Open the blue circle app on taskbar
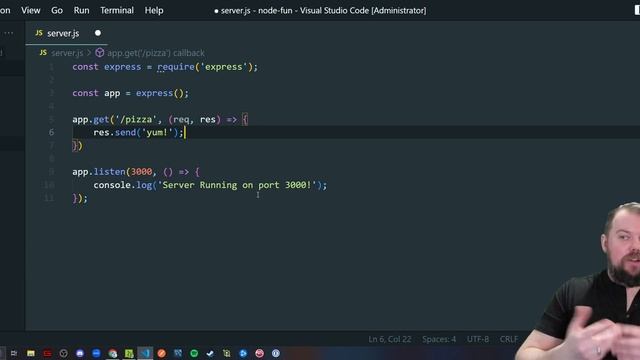Image resolution: width=640 pixels, height=360 pixels. pyautogui.click(x=96, y=353)
